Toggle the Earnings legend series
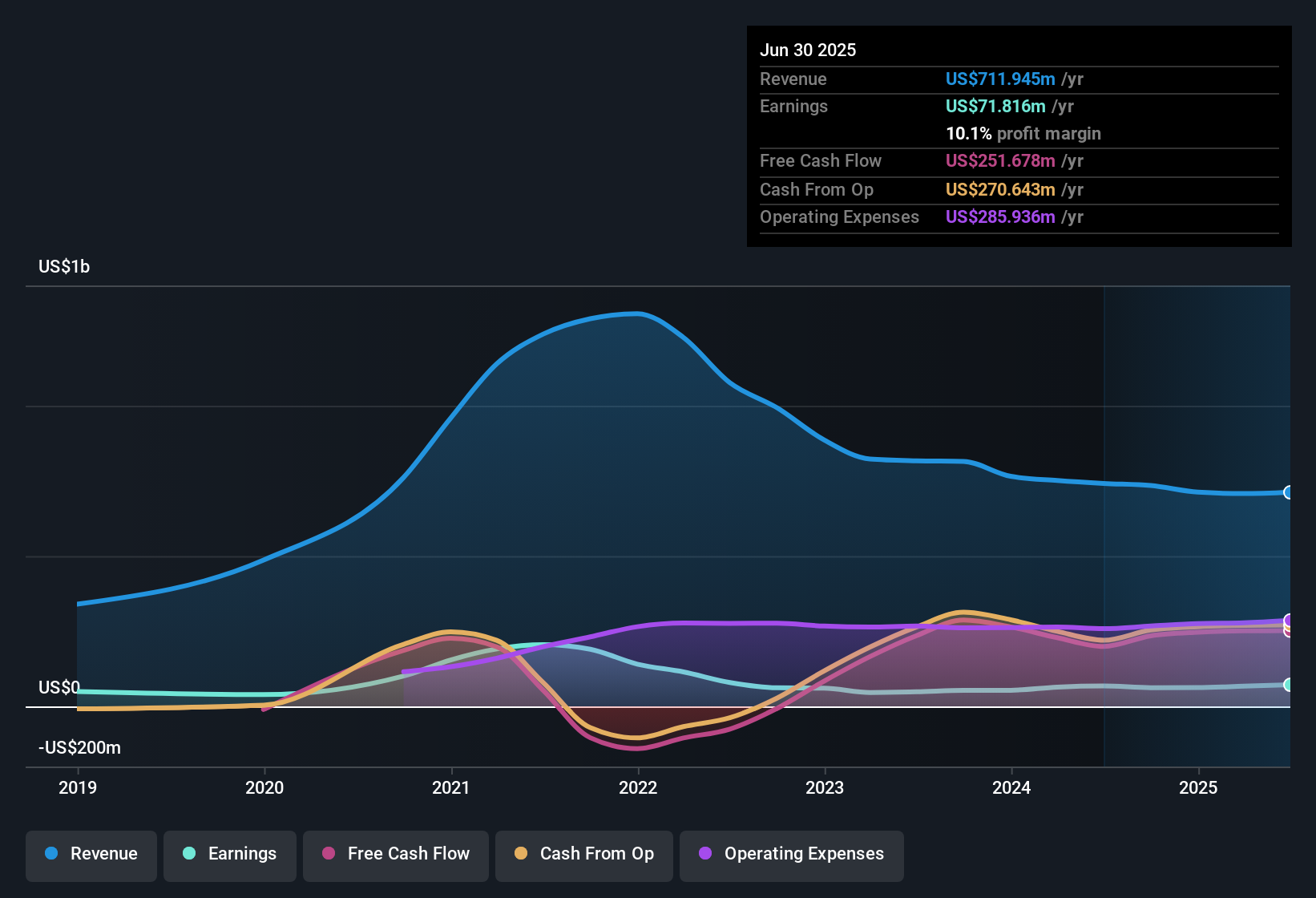This screenshot has width=1316, height=898. pos(230,854)
